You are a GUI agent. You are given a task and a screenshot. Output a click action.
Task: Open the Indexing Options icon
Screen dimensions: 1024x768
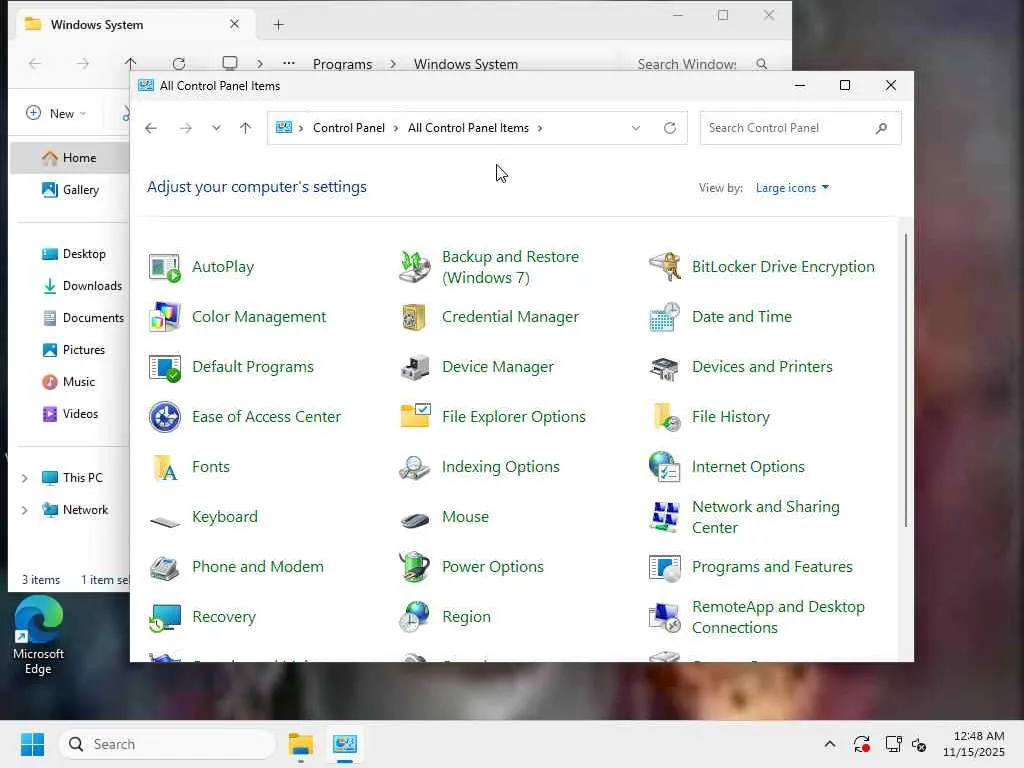pos(415,467)
